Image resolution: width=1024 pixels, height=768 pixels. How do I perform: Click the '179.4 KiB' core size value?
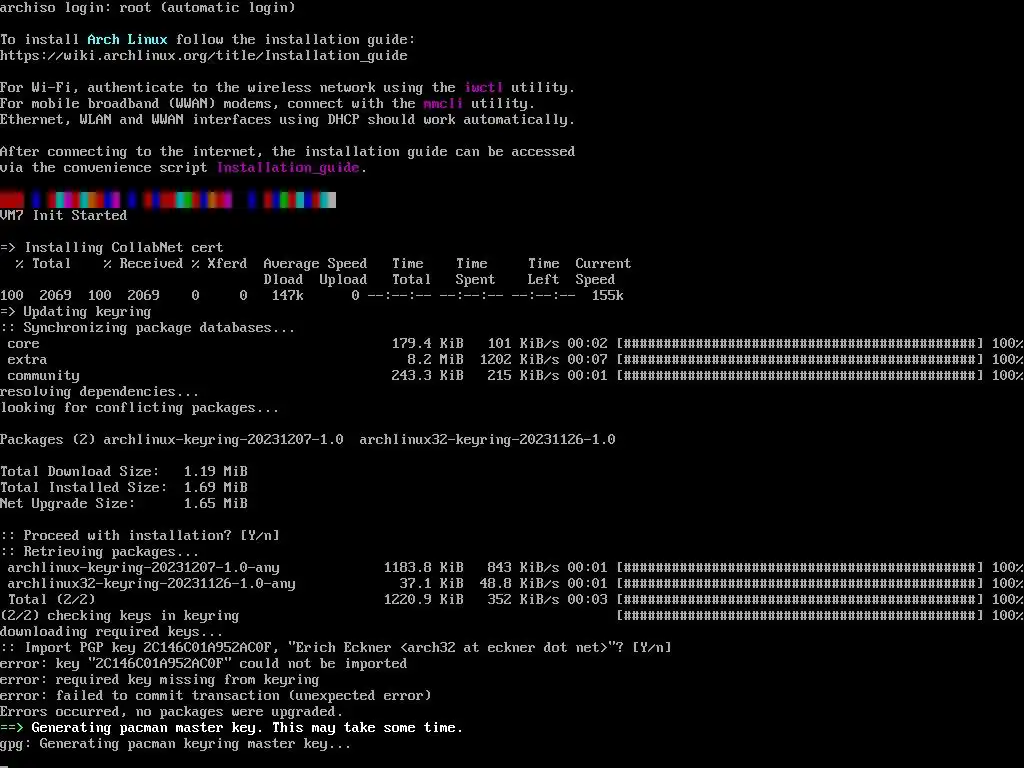point(427,344)
